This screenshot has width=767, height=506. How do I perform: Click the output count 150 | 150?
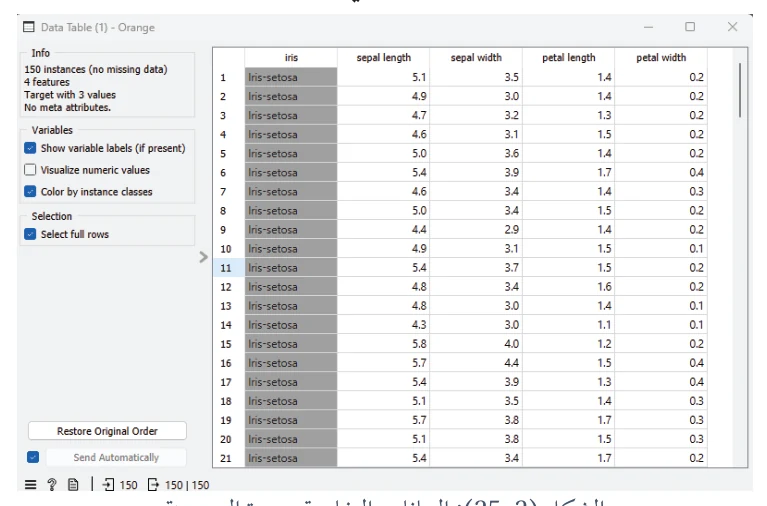coord(187,485)
